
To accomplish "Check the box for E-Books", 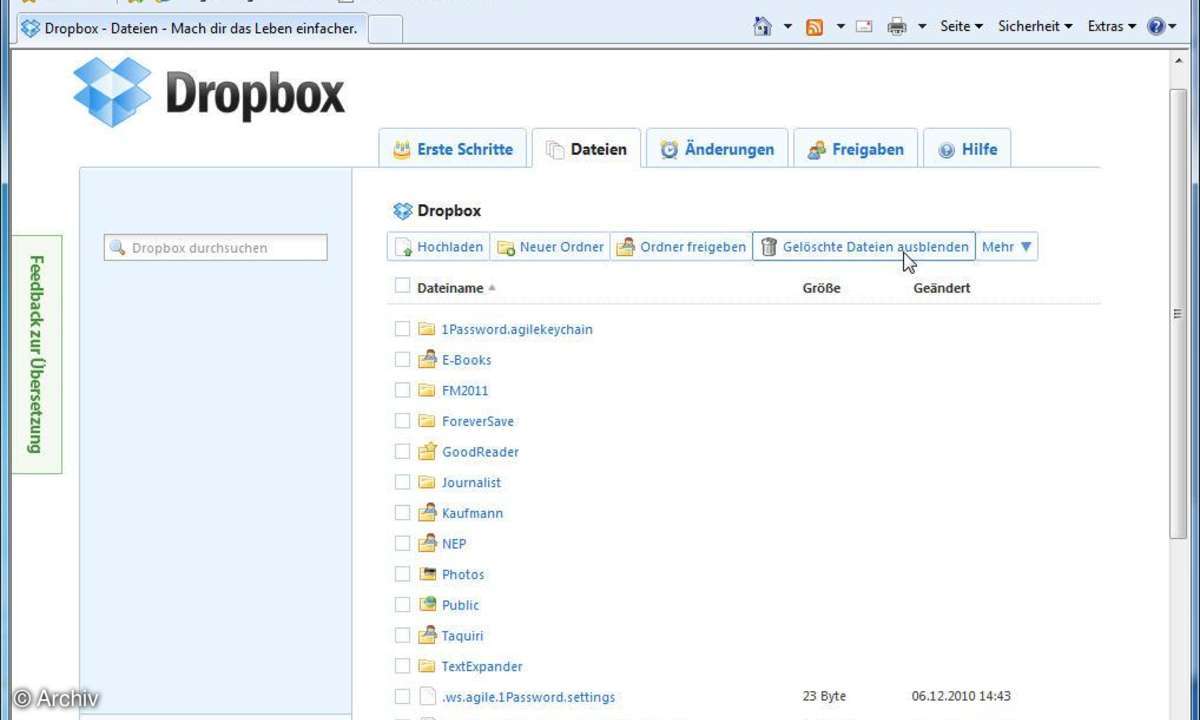I will 402,359.
